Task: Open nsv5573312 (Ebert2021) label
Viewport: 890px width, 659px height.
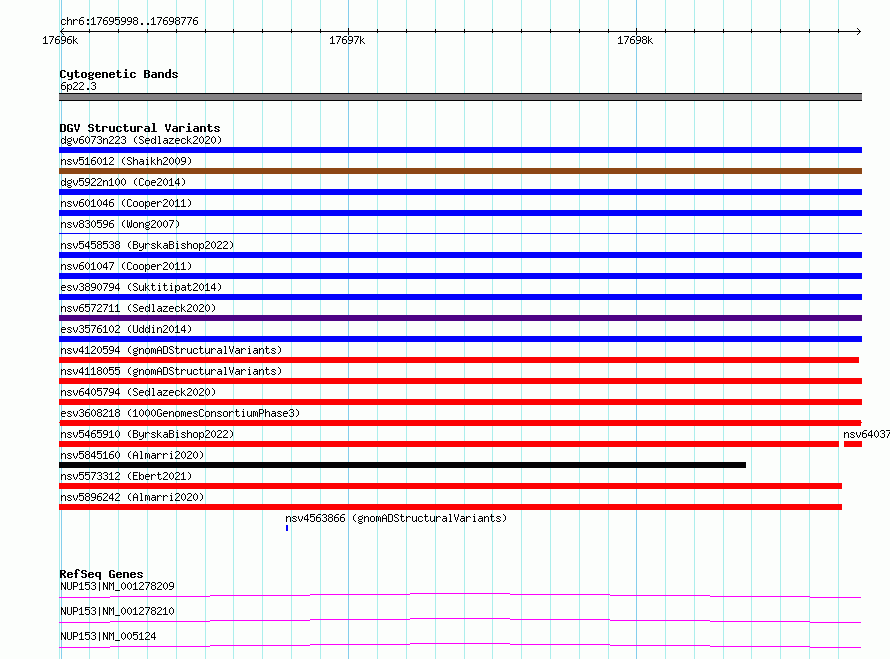Action: coord(126,476)
